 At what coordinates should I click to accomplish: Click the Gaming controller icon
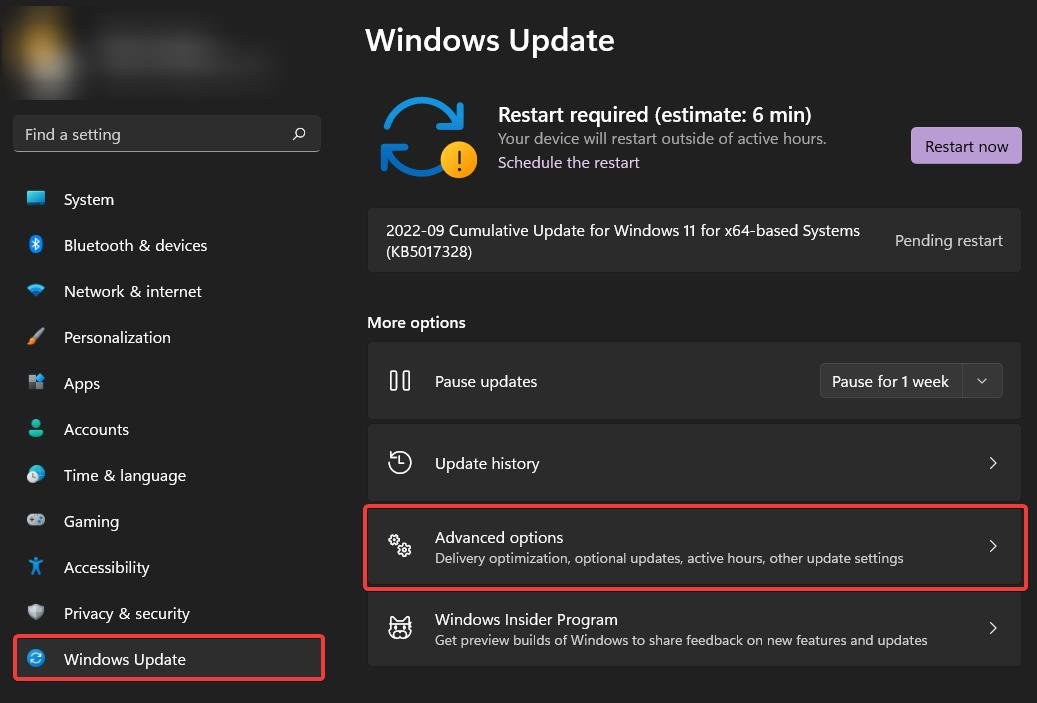tap(36, 520)
